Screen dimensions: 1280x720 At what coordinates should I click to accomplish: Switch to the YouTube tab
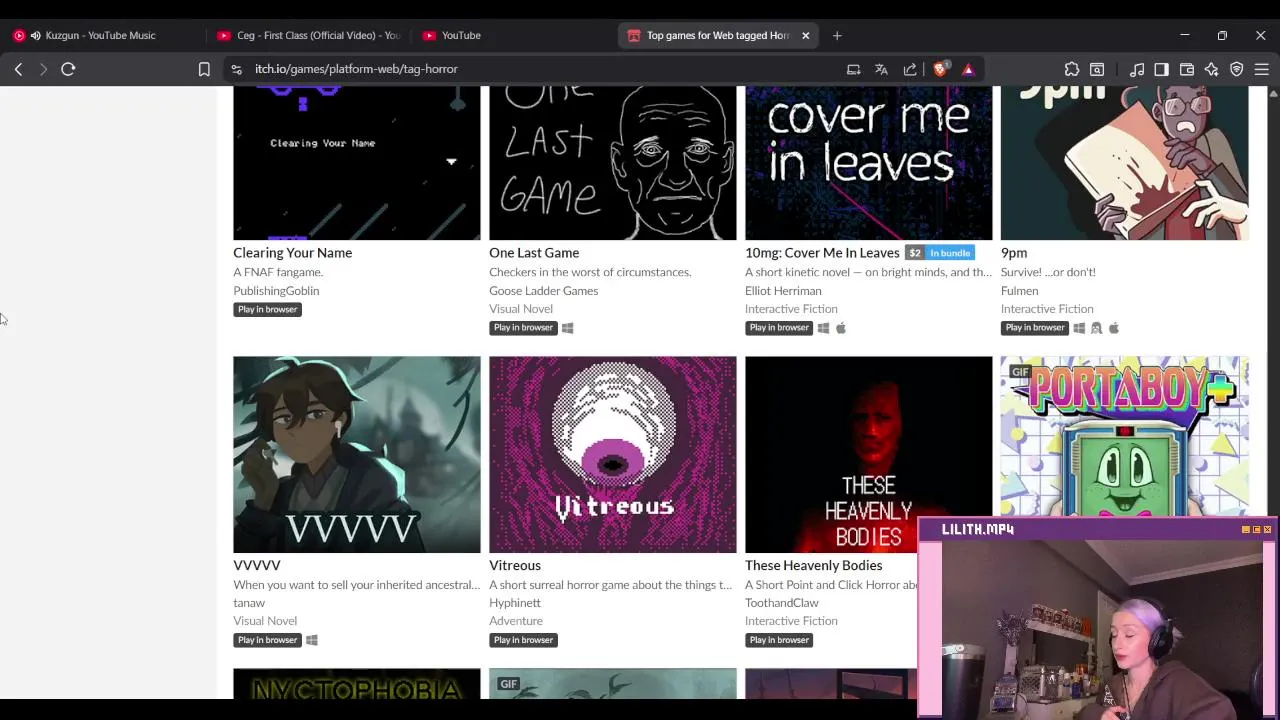(x=512, y=35)
